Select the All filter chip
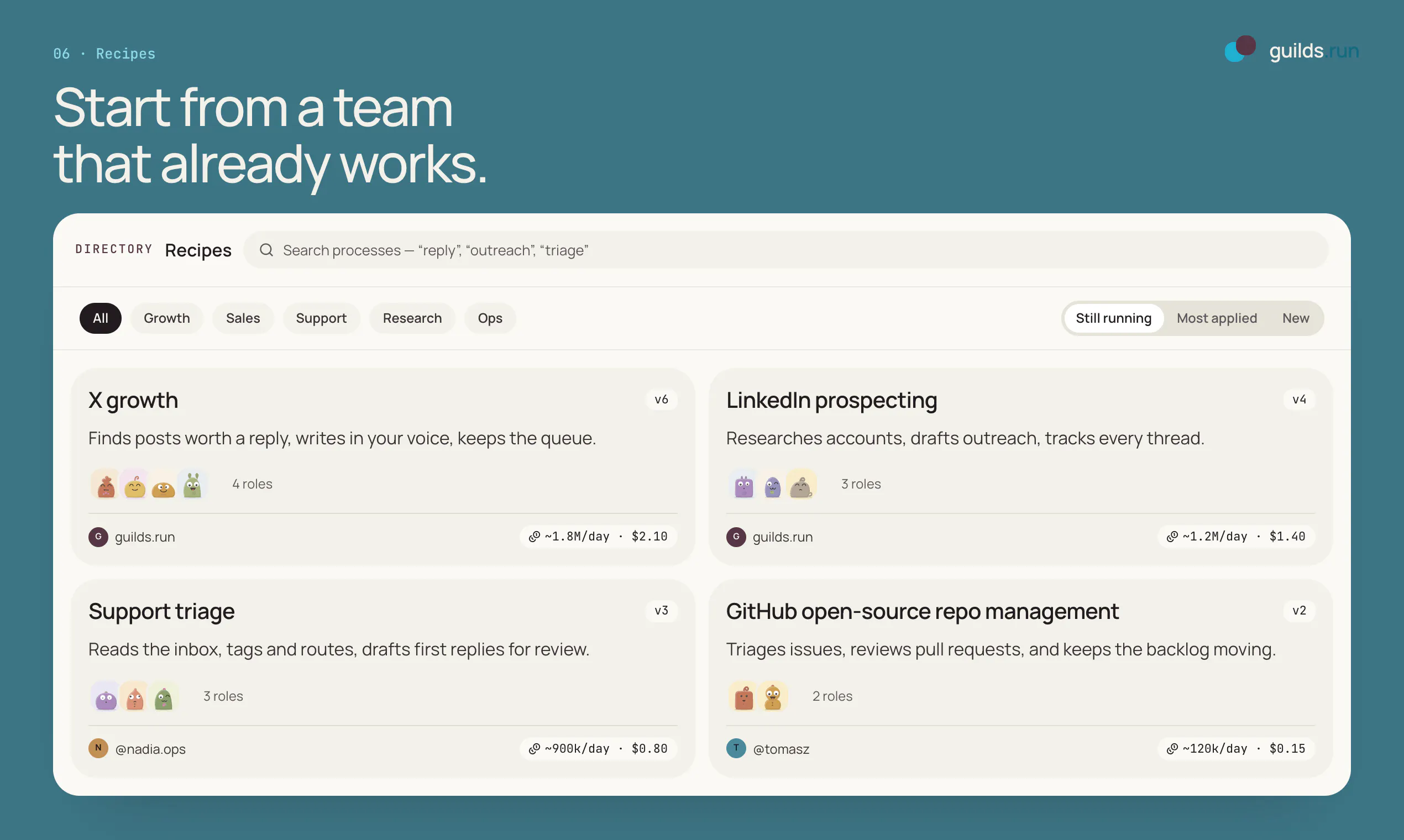Viewport: 1404px width, 840px height. point(100,318)
